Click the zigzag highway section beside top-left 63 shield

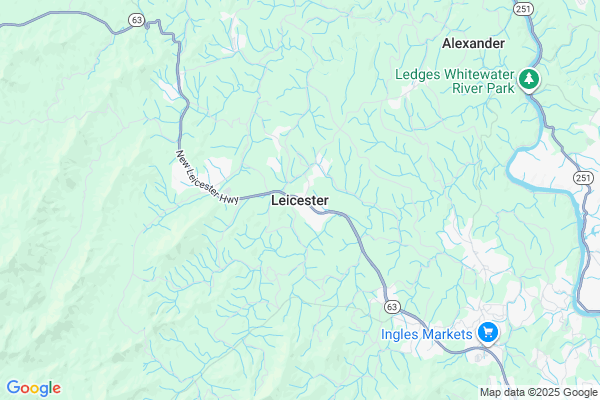tap(161, 28)
